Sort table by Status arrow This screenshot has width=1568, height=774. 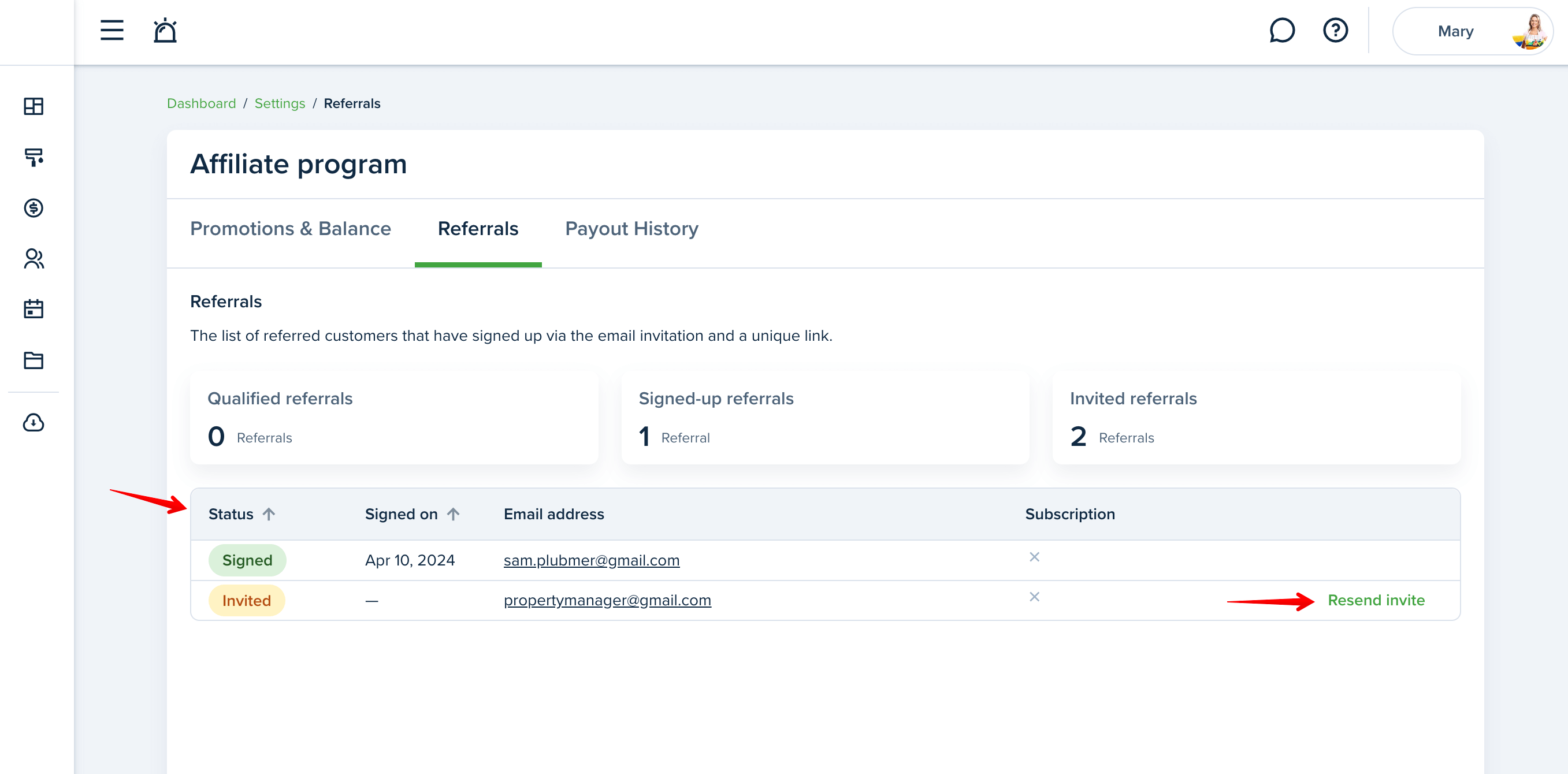click(x=269, y=514)
